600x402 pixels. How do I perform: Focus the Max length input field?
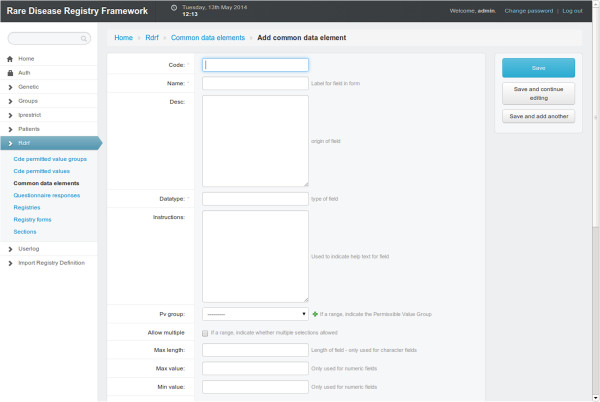[x=255, y=350]
